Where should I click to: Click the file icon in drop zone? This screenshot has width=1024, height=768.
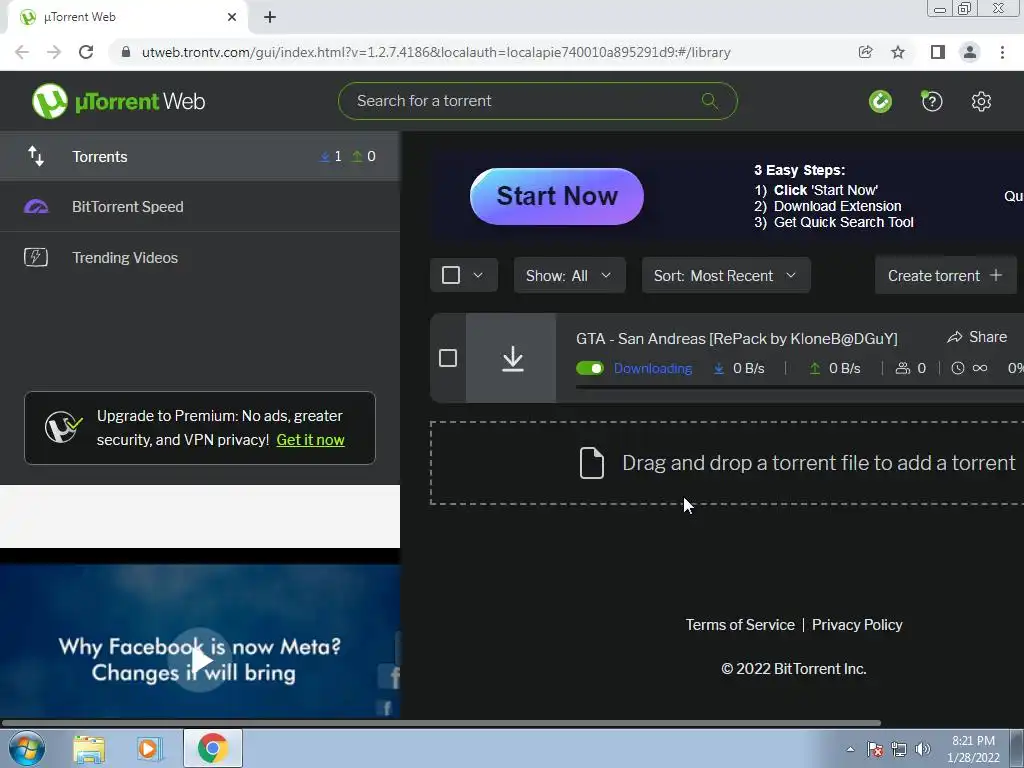click(x=592, y=463)
